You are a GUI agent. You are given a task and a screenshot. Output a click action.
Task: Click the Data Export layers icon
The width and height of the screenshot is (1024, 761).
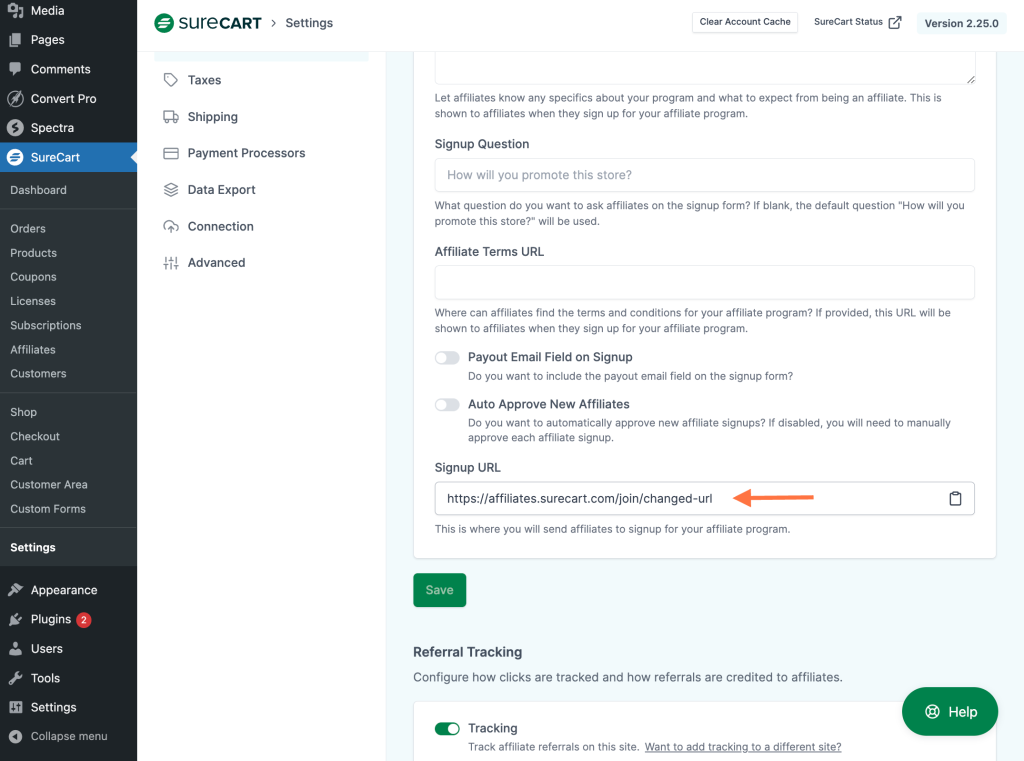coord(171,190)
